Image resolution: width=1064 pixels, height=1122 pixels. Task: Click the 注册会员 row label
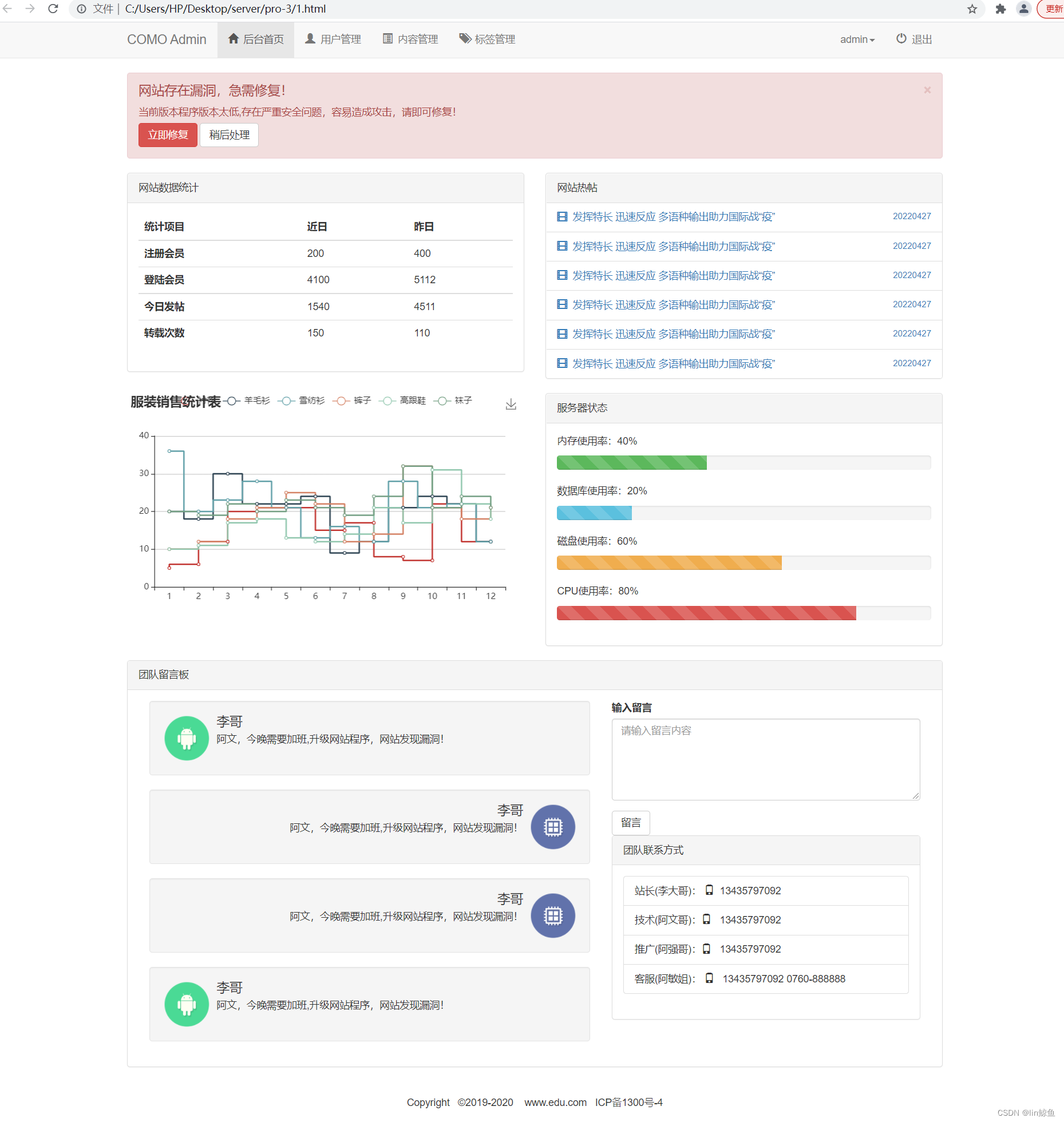(164, 253)
